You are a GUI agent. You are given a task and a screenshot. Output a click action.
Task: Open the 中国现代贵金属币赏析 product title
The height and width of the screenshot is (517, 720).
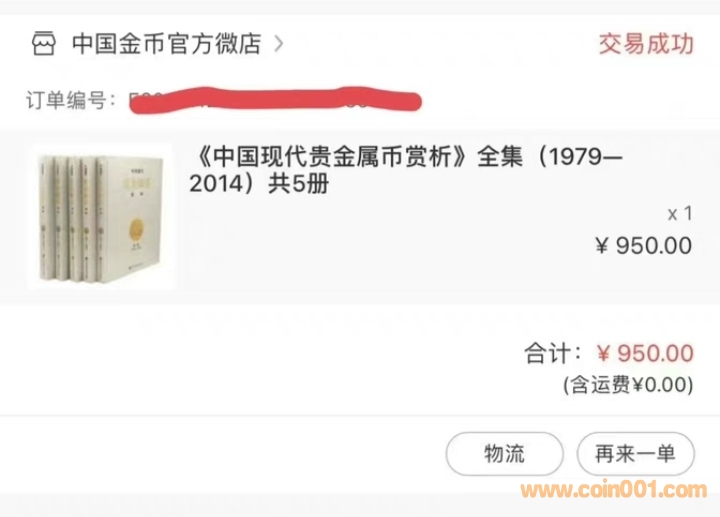[x=406, y=170]
